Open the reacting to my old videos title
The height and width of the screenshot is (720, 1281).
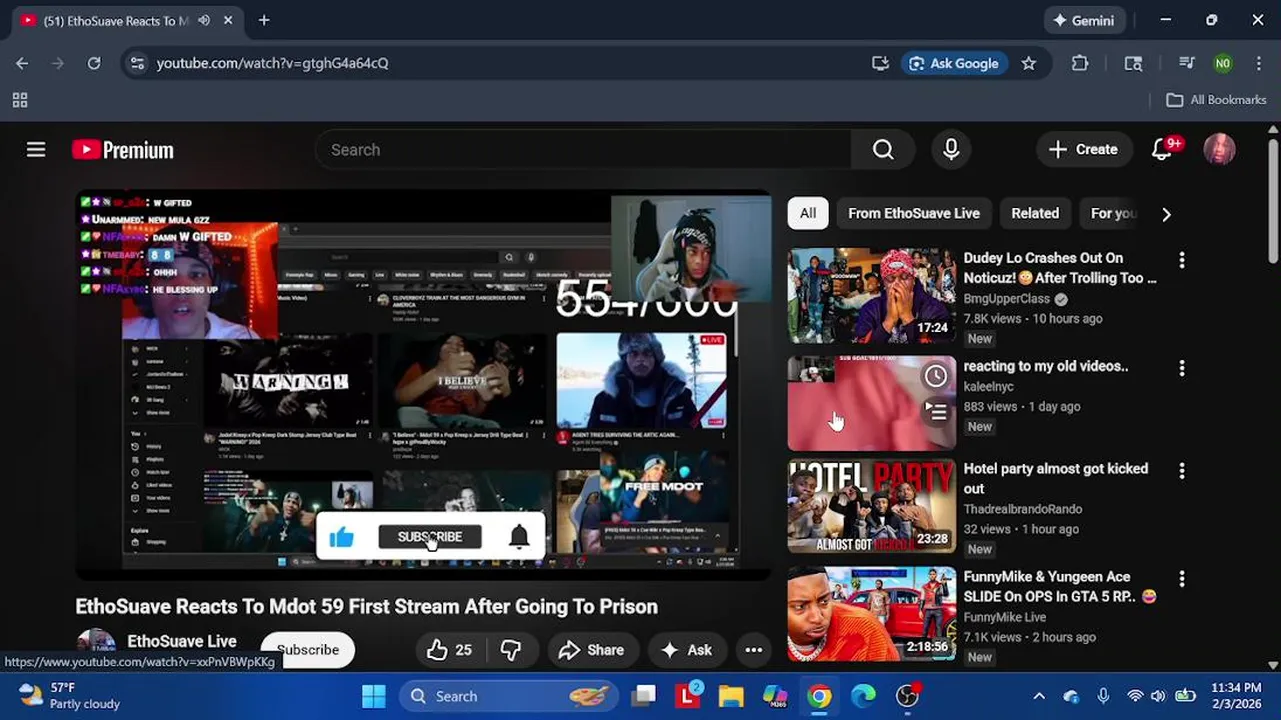click(x=1046, y=366)
